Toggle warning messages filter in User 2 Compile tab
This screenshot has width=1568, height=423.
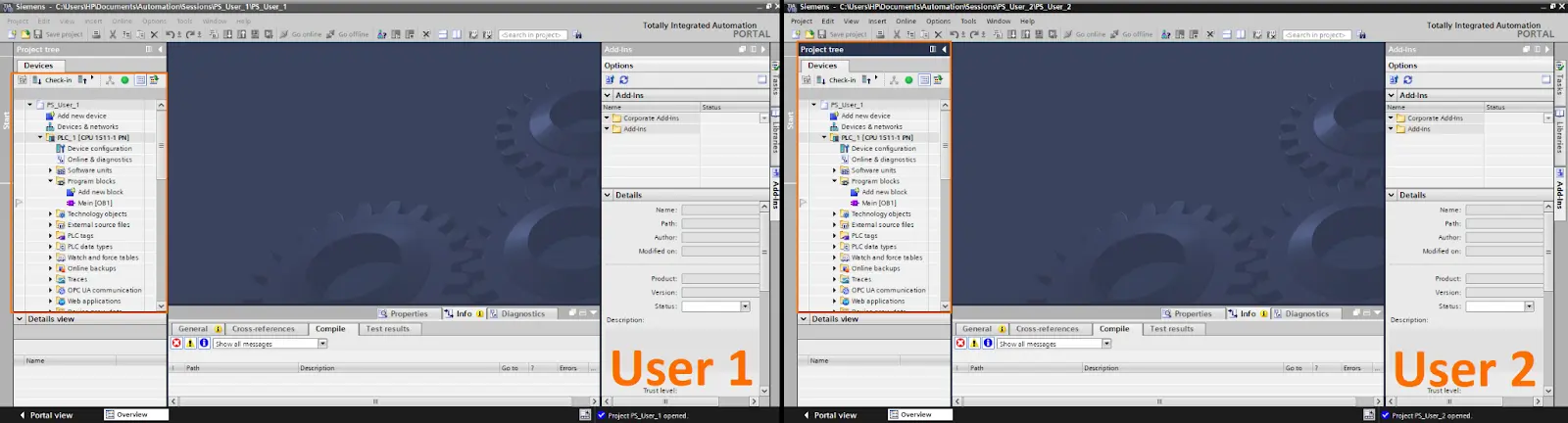coord(974,344)
